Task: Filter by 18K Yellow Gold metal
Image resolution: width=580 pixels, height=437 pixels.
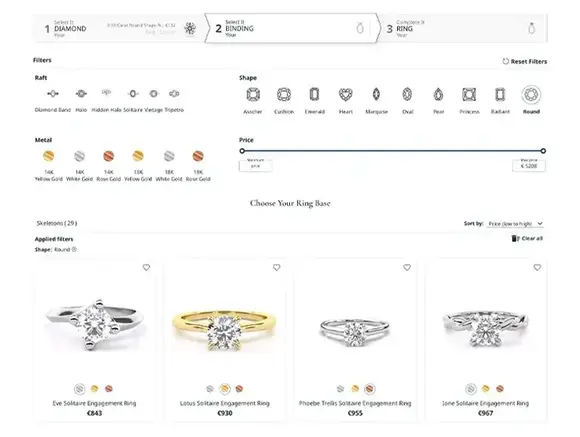Action: point(138,156)
